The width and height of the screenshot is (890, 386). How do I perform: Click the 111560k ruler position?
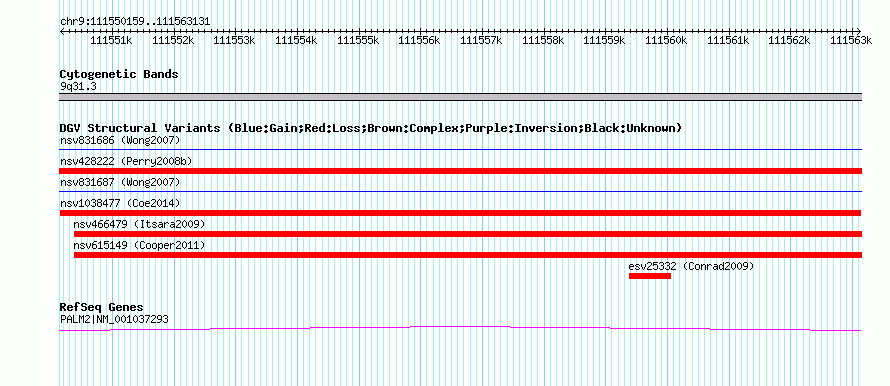point(666,40)
